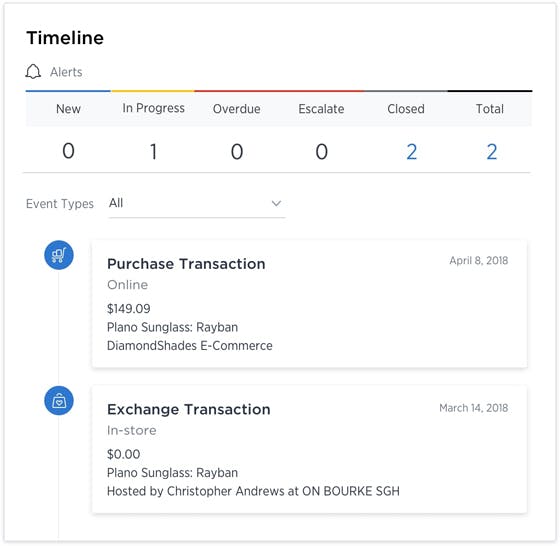The width and height of the screenshot is (560, 546).
Task: Open the Exchange Transaction card title
Action: click(189, 410)
